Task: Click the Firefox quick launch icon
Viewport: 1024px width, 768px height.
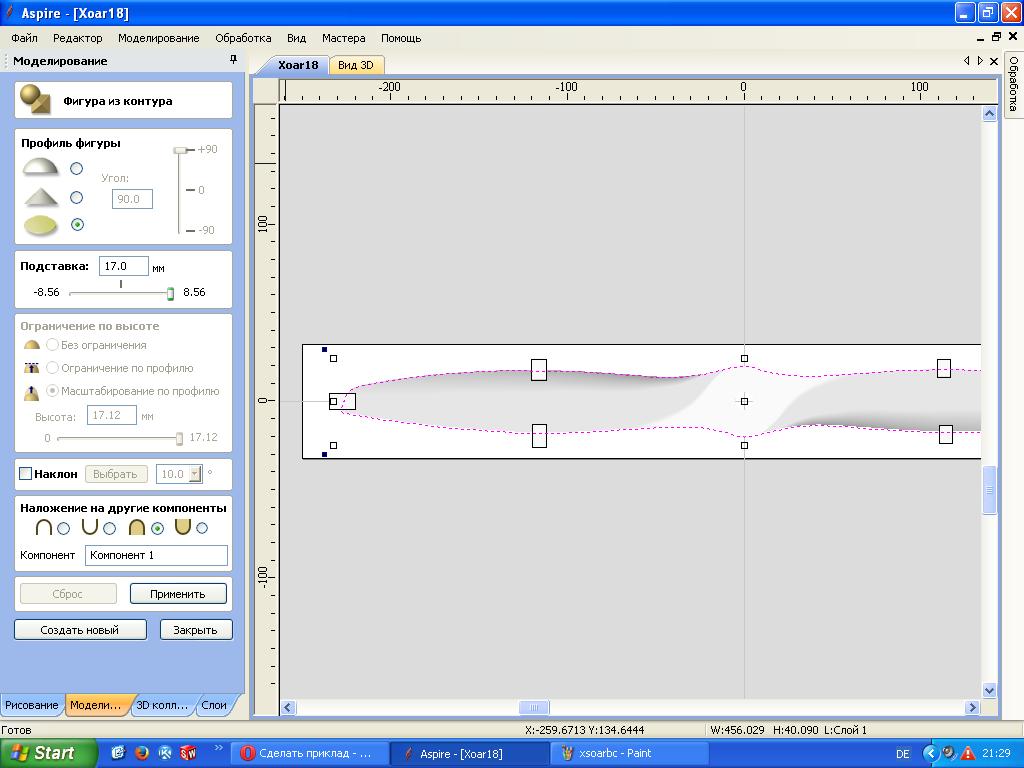Action: (x=141, y=753)
